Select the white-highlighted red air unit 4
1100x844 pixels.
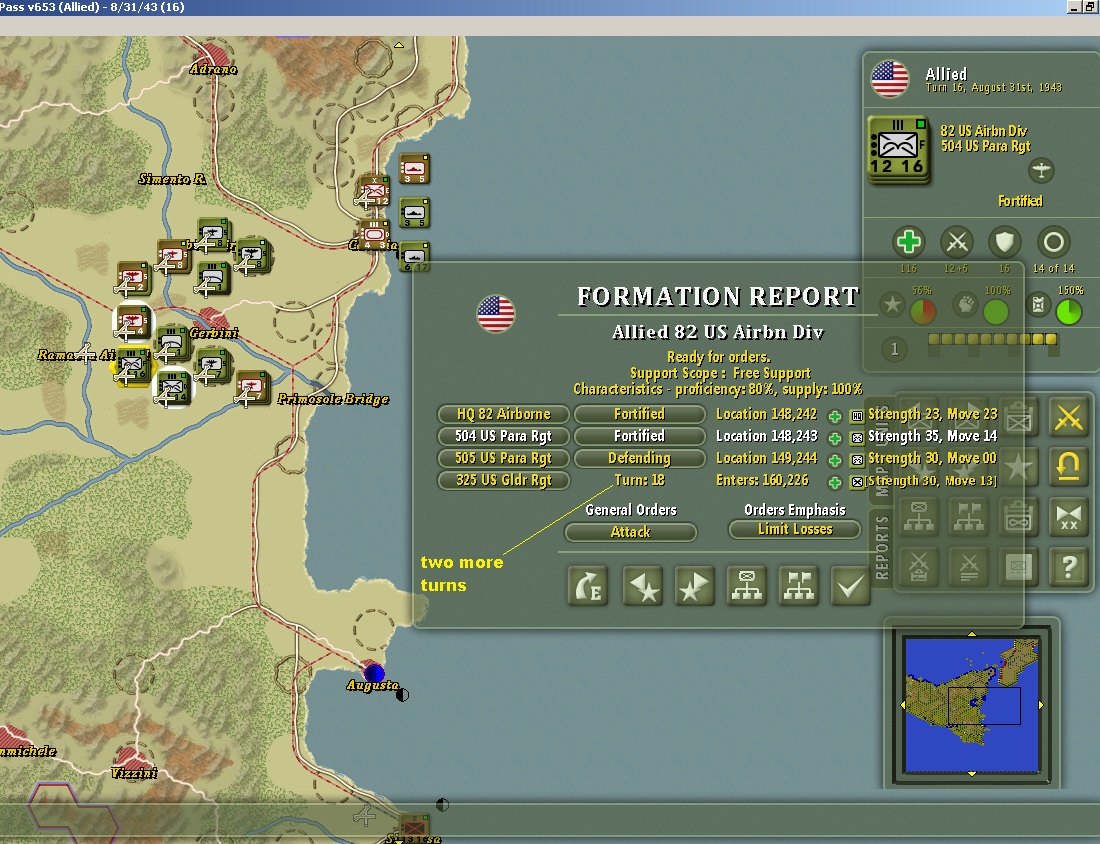(x=132, y=321)
